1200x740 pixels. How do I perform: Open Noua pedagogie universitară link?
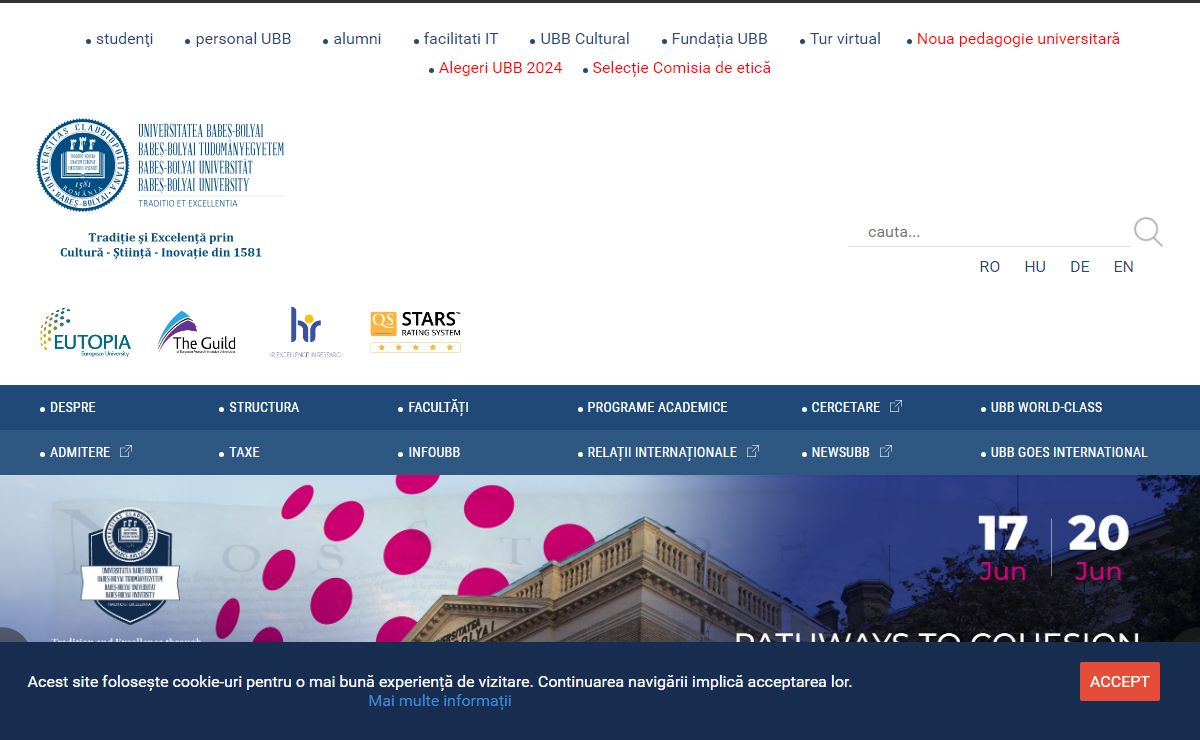point(1018,39)
